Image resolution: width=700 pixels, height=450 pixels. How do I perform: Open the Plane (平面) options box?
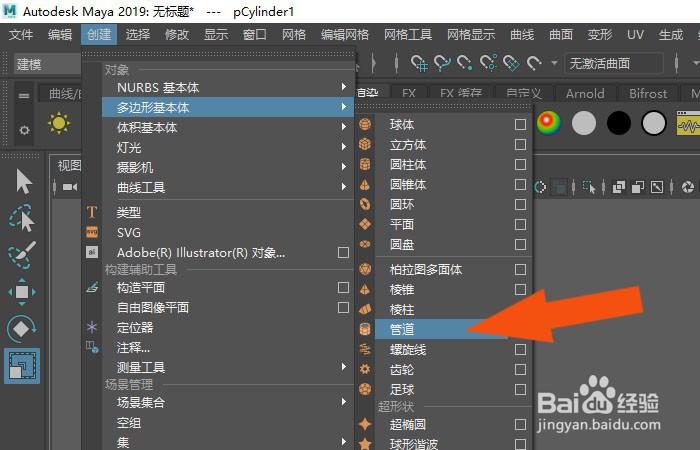(520, 225)
